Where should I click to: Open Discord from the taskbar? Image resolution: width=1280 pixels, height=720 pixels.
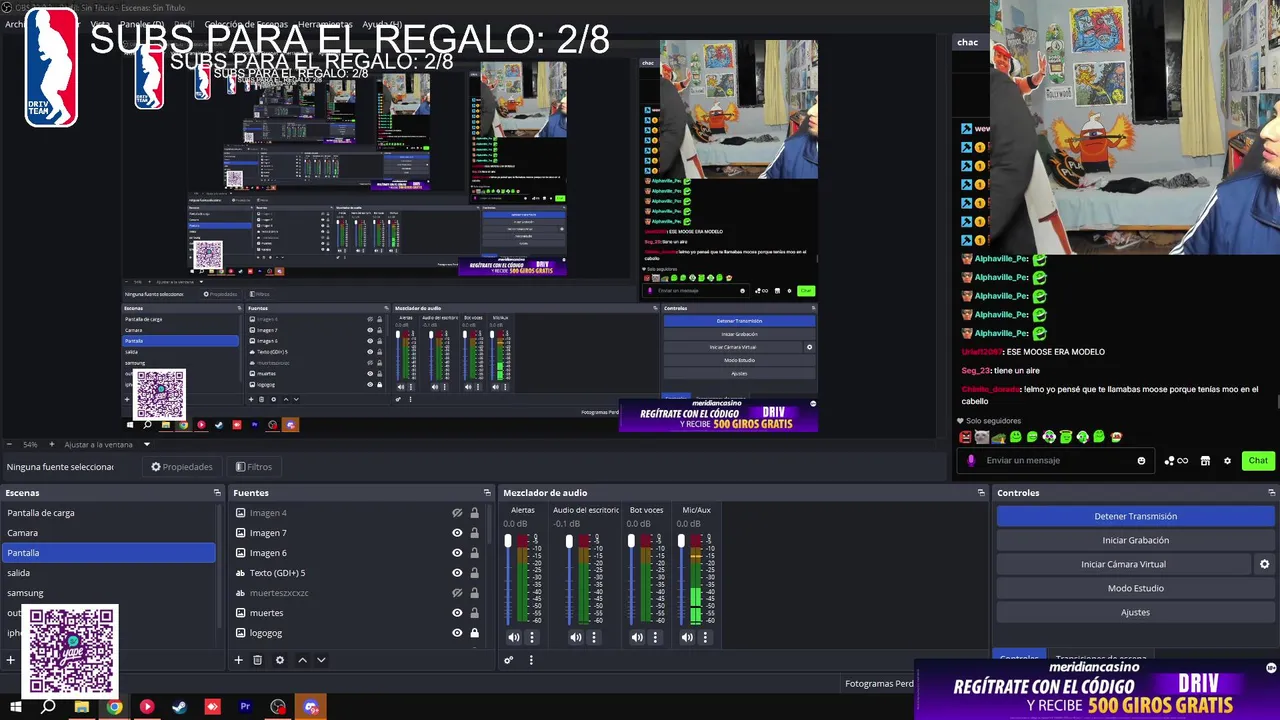(311, 707)
